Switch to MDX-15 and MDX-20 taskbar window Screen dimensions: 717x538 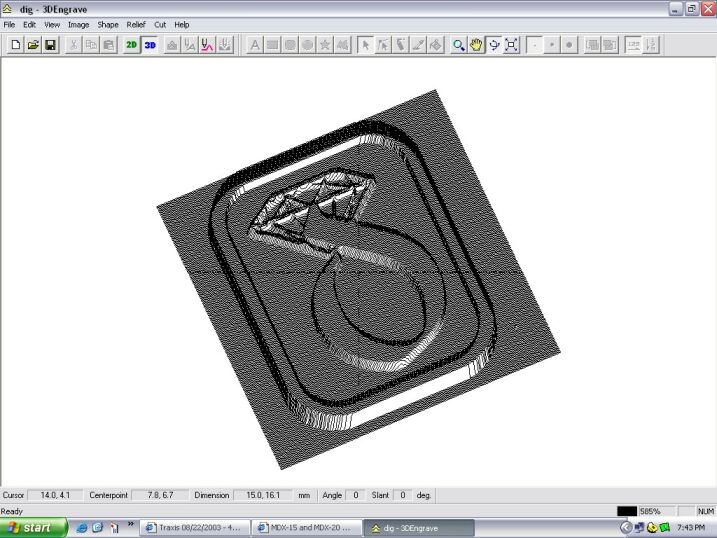pos(306,527)
